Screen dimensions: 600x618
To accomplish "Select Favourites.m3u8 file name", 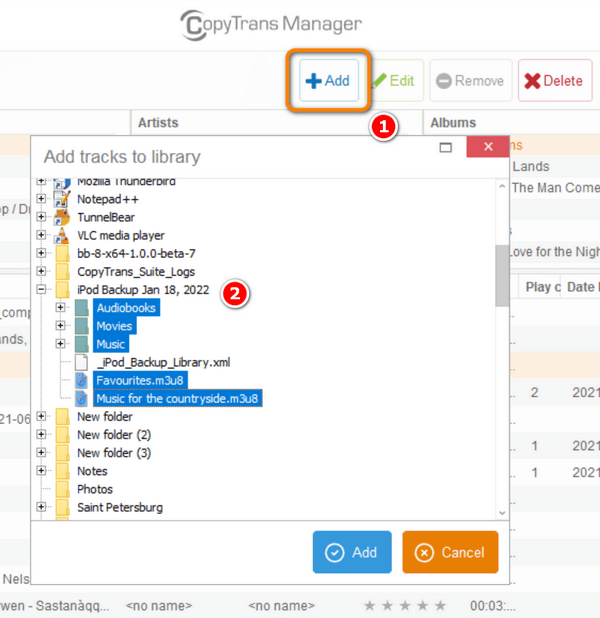I will (x=140, y=380).
